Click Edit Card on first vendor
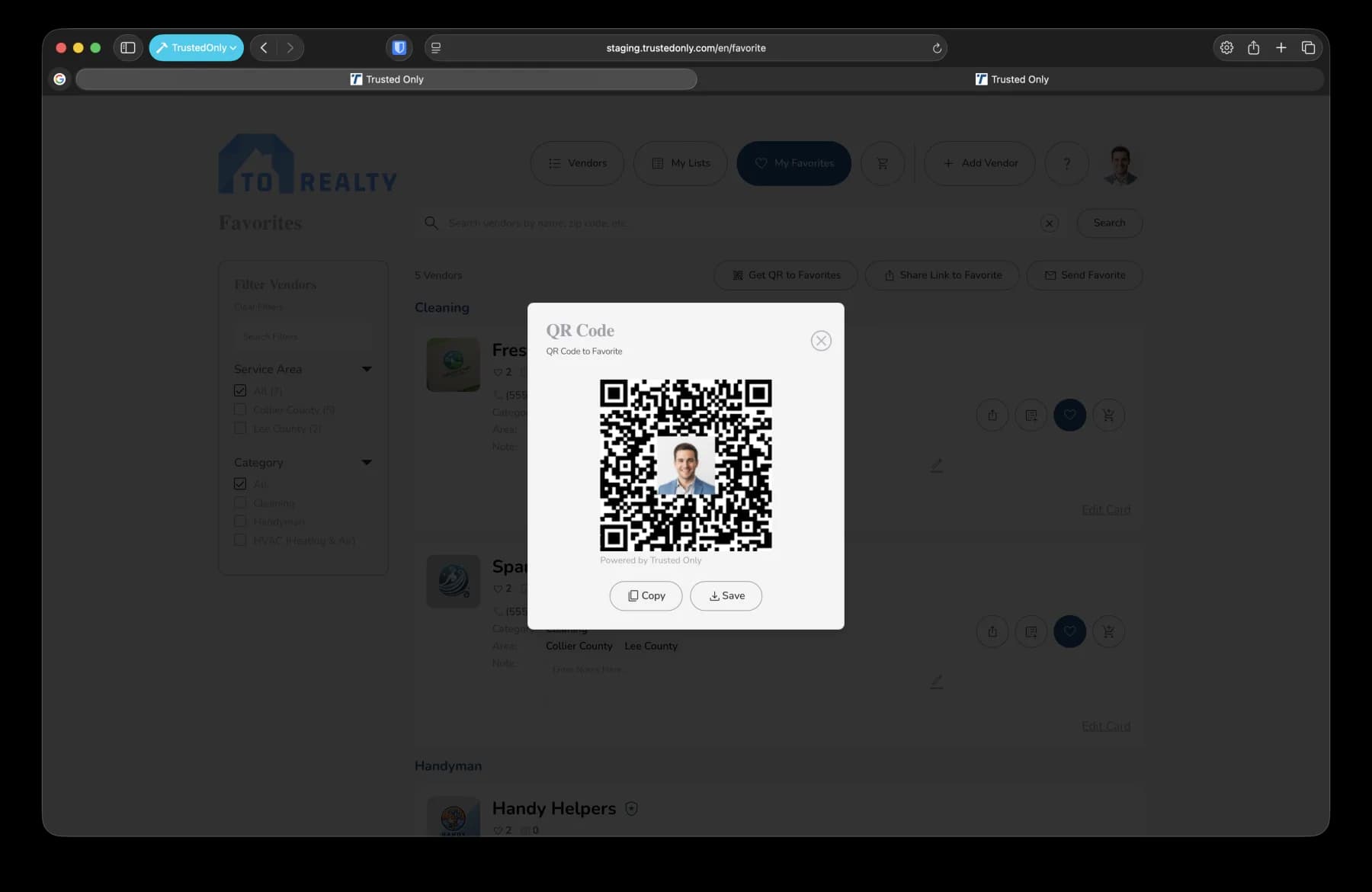 coord(1106,509)
